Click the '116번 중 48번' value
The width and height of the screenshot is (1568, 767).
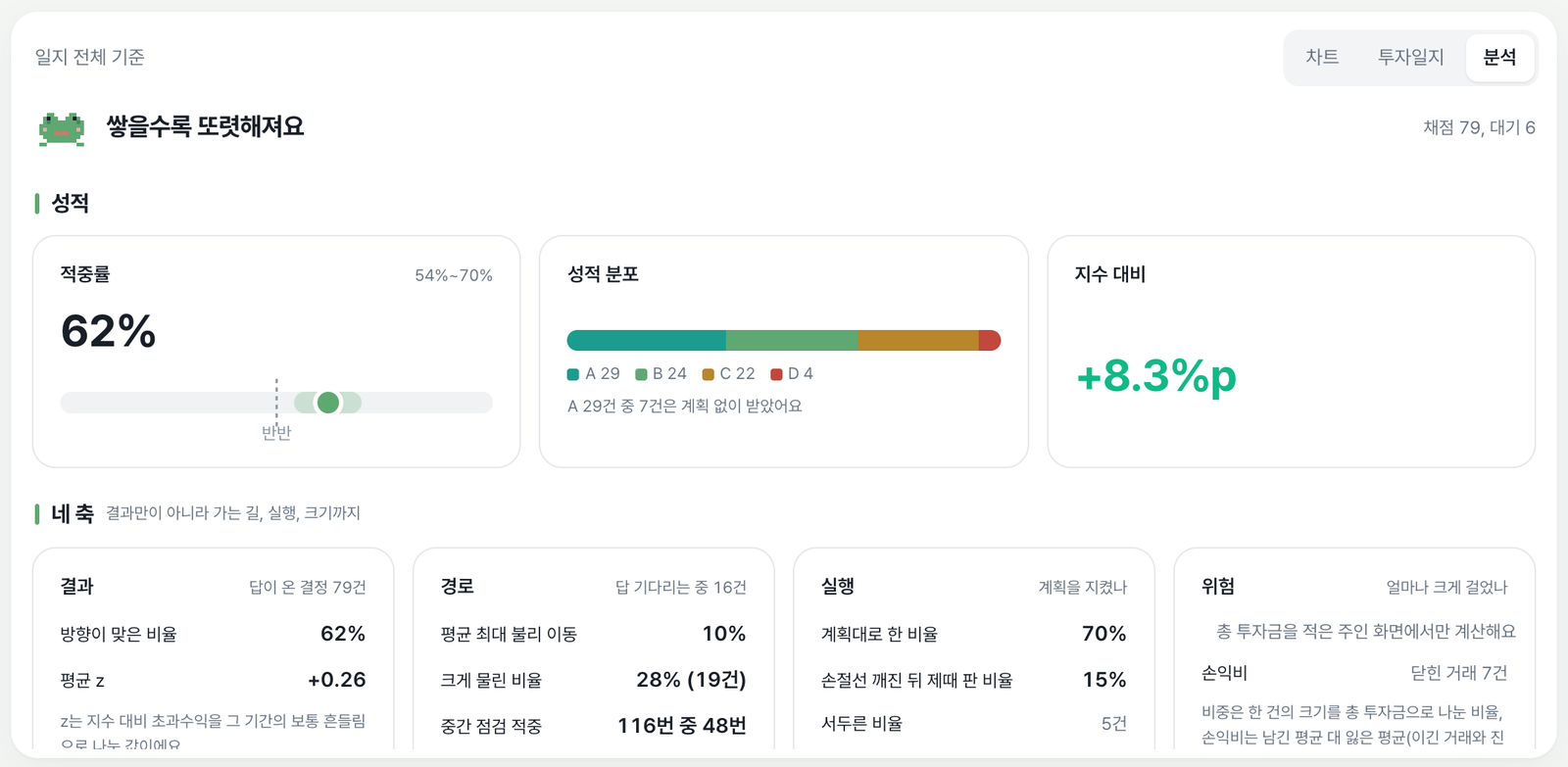(682, 726)
